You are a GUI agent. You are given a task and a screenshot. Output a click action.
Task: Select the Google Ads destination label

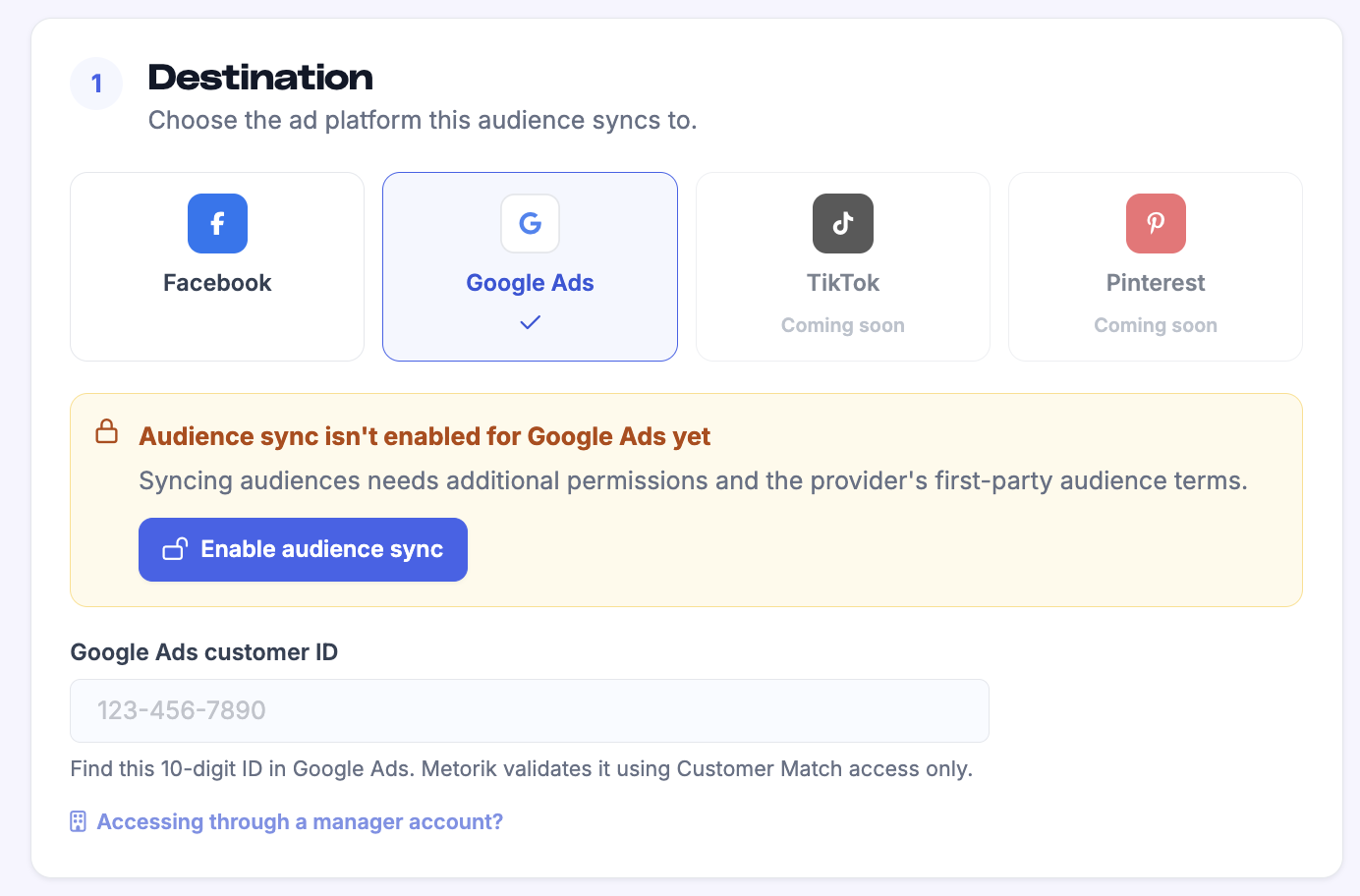point(531,283)
